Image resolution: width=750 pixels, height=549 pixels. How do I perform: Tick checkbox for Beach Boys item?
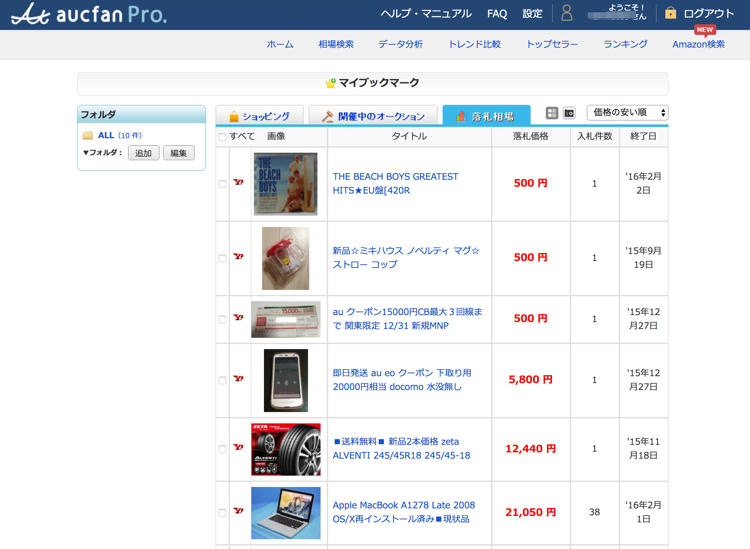(x=222, y=184)
